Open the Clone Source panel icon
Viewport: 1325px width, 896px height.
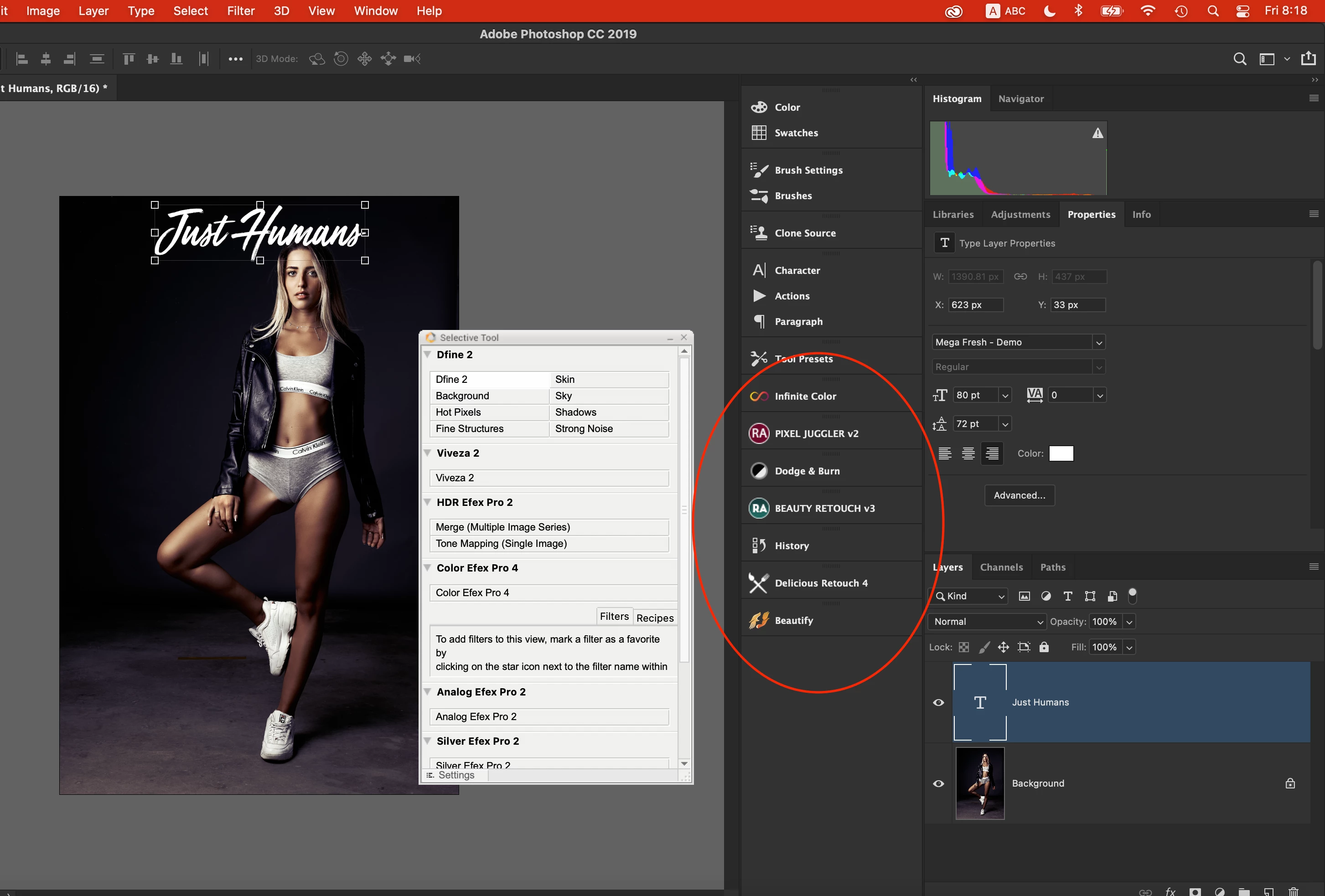point(759,232)
